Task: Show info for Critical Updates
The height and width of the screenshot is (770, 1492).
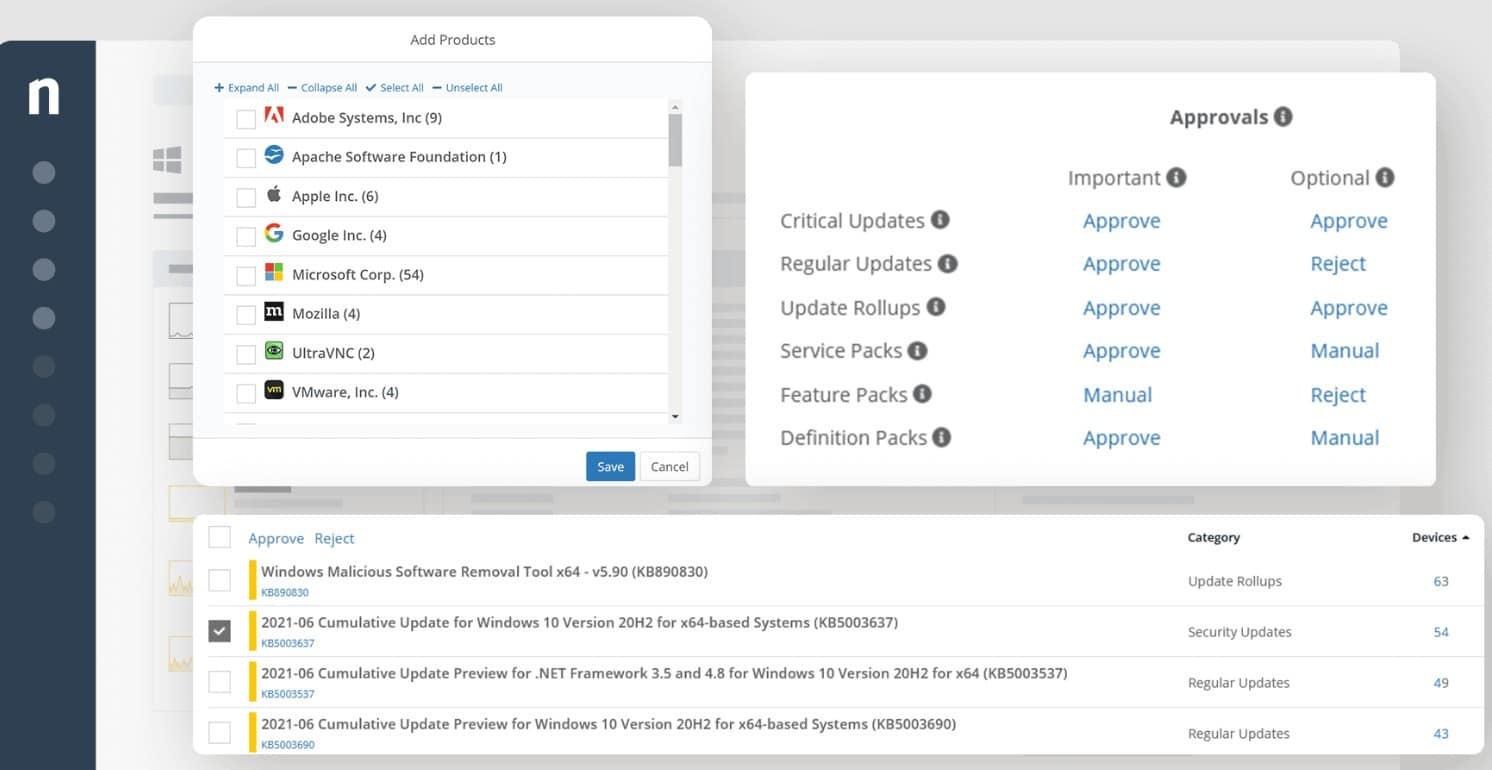Action: 940,219
